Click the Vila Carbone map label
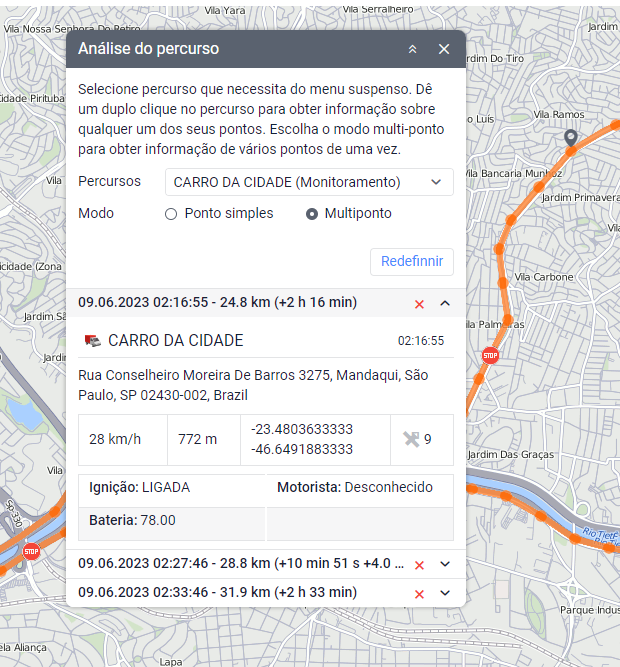620x667 pixels. click(544, 277)
